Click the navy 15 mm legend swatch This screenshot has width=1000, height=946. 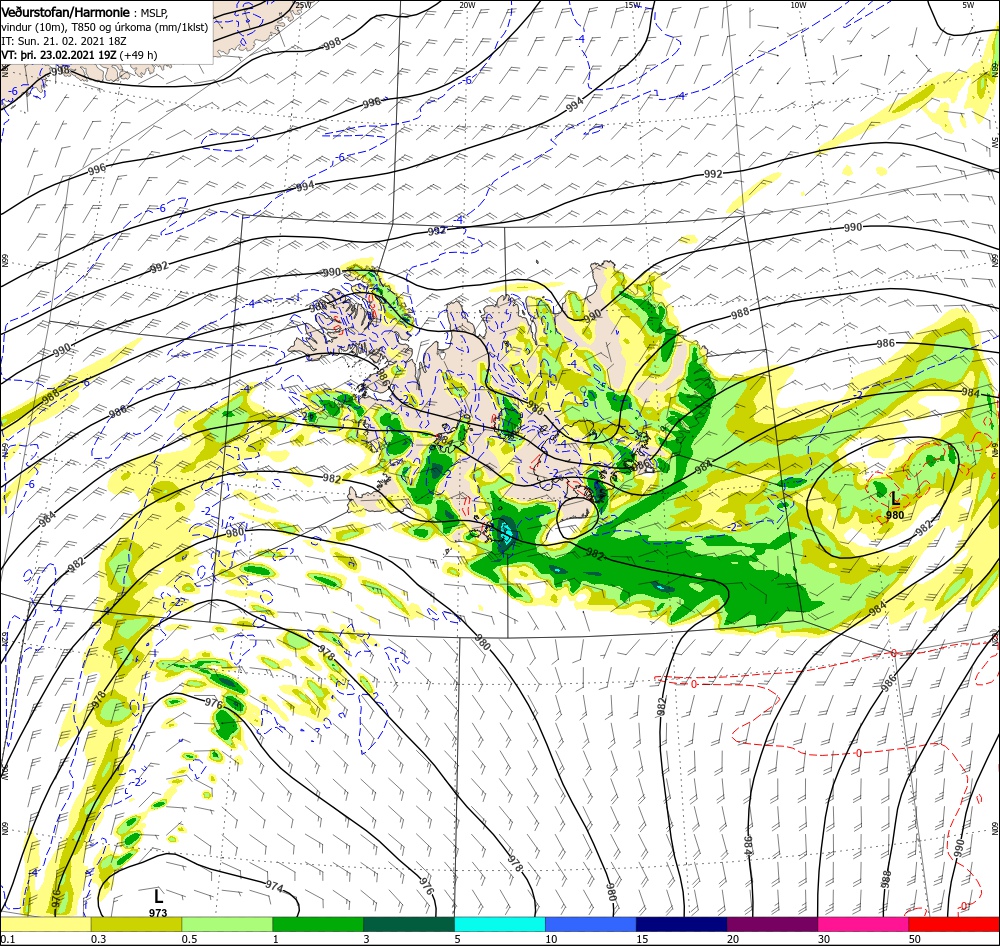pyautogui.click(x=682, y=924)
